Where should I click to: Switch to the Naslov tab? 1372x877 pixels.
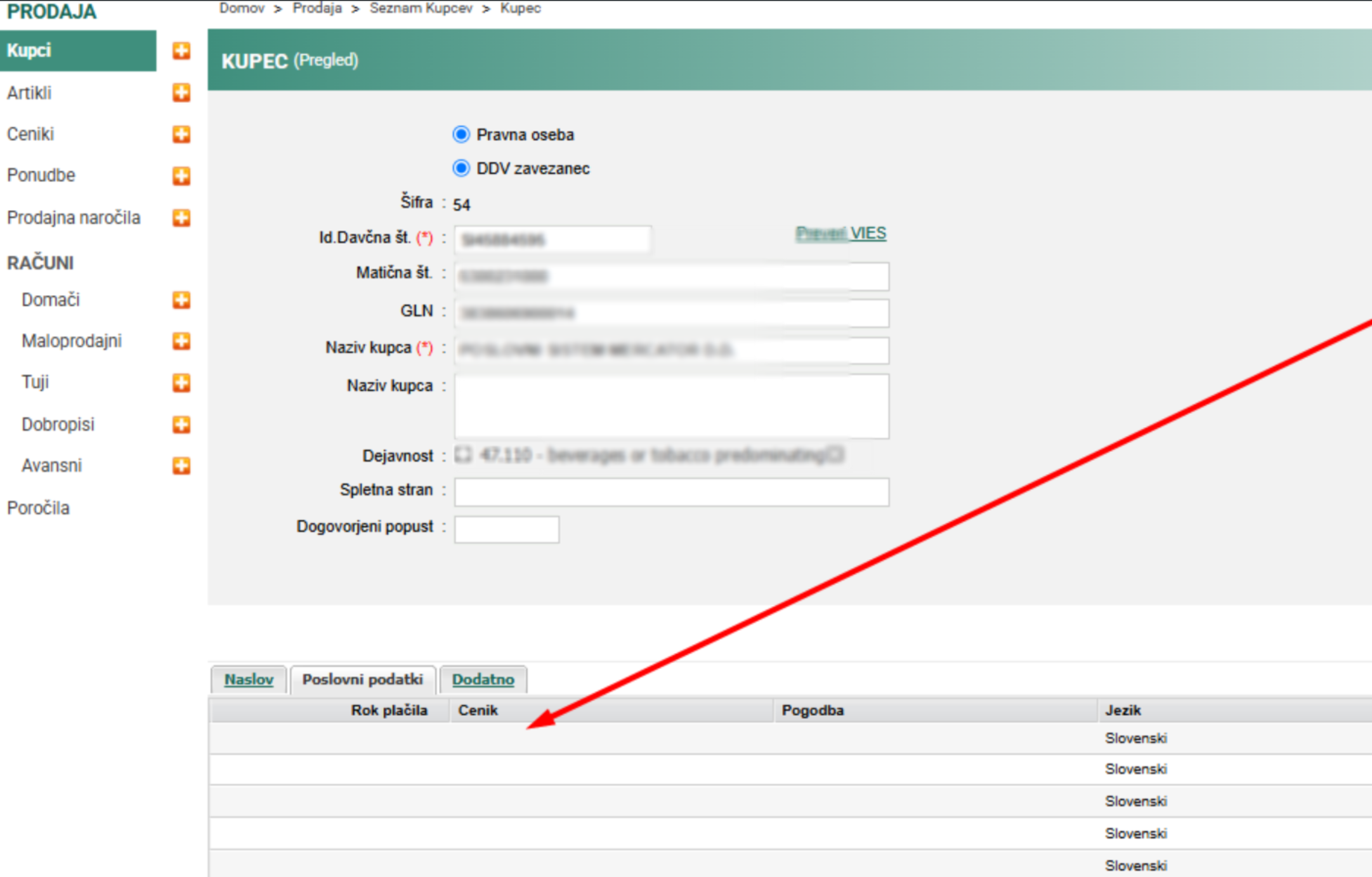click(x=249, y=680)
